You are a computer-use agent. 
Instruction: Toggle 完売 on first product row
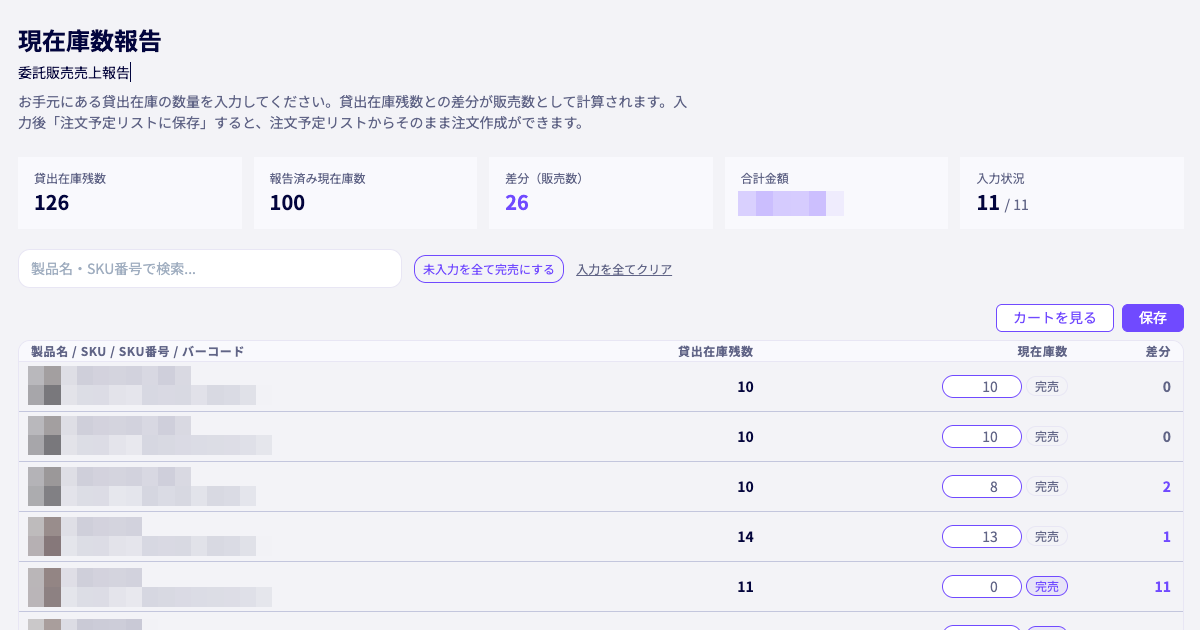[1047, 387]
